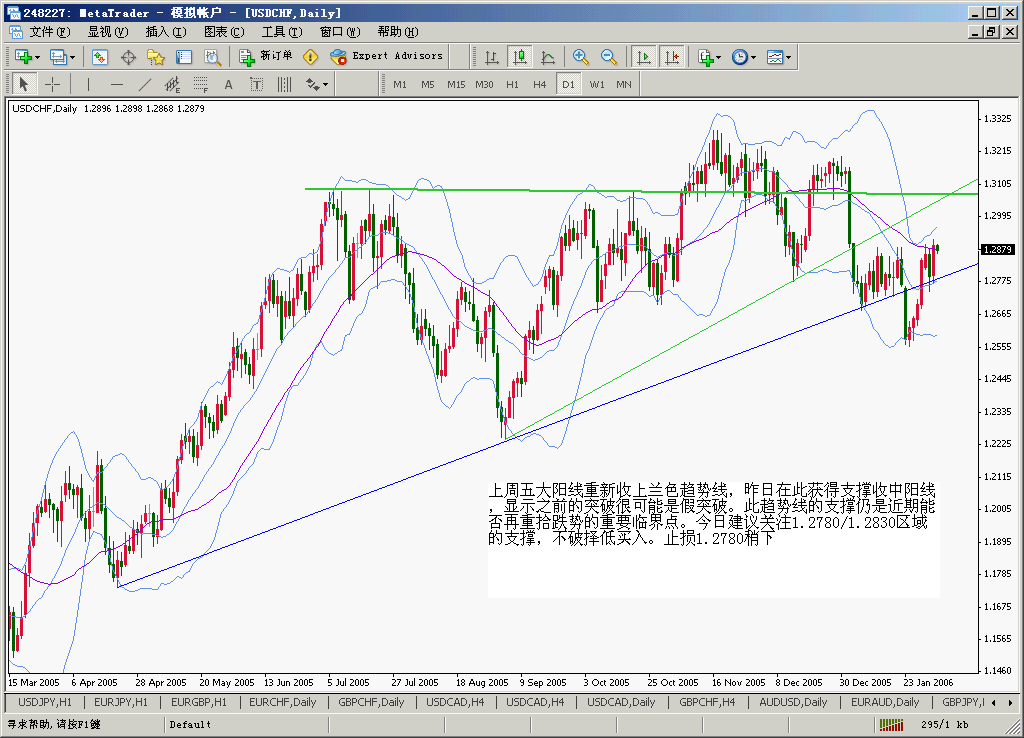1024x738 pixels.
Task: Switch to the H4 timeframe
Action: [540, 84]
